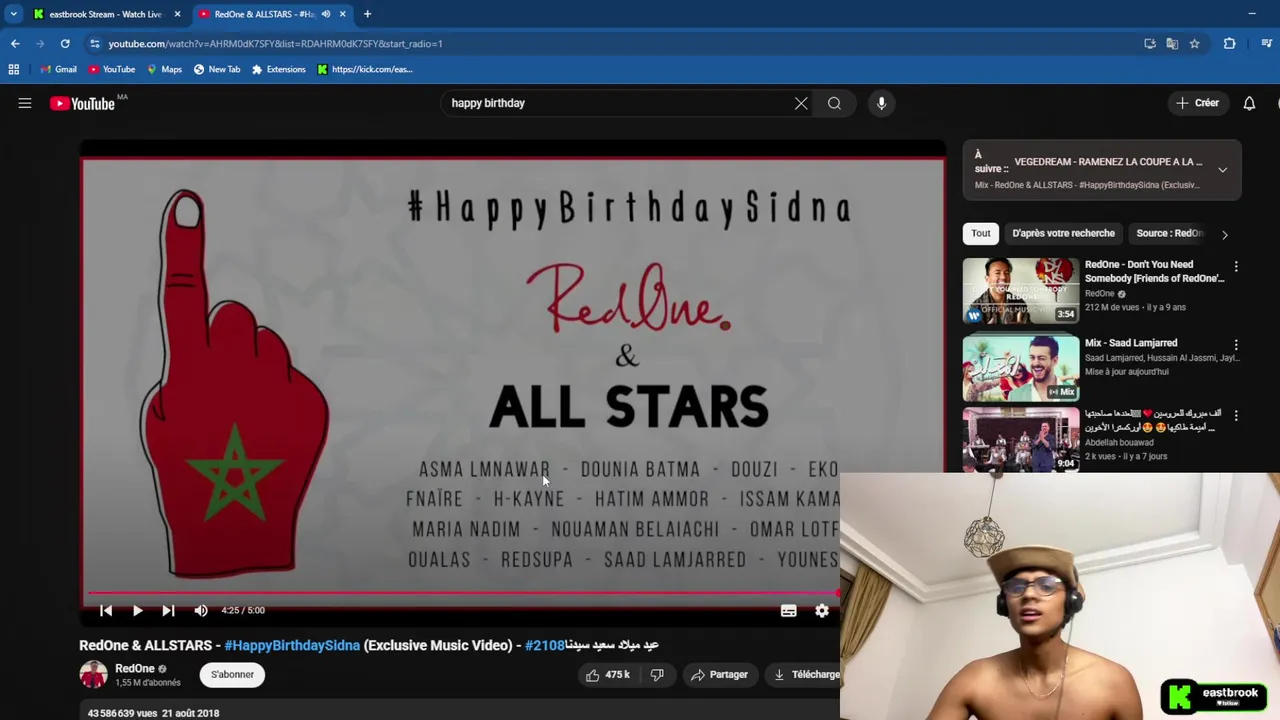
Task: Open the notifications bell
Action: click(x=1249, y=103)
